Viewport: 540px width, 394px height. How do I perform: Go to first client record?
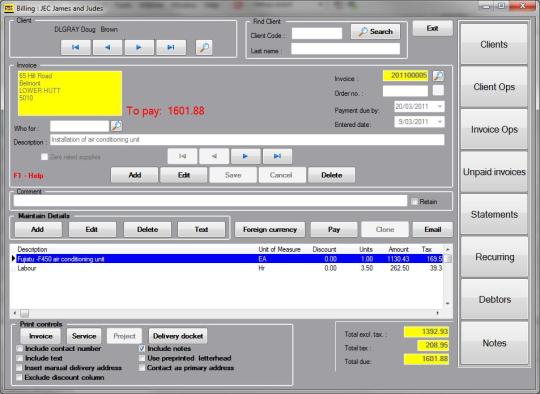76,47
